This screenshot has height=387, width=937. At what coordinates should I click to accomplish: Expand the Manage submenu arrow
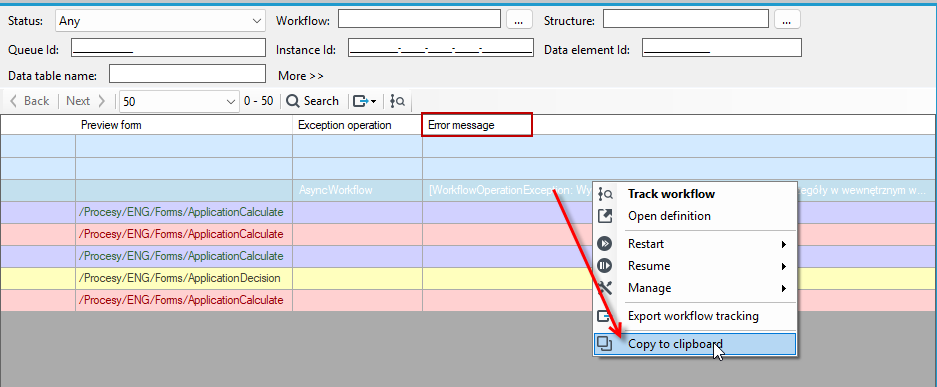(x=783, y=288)
